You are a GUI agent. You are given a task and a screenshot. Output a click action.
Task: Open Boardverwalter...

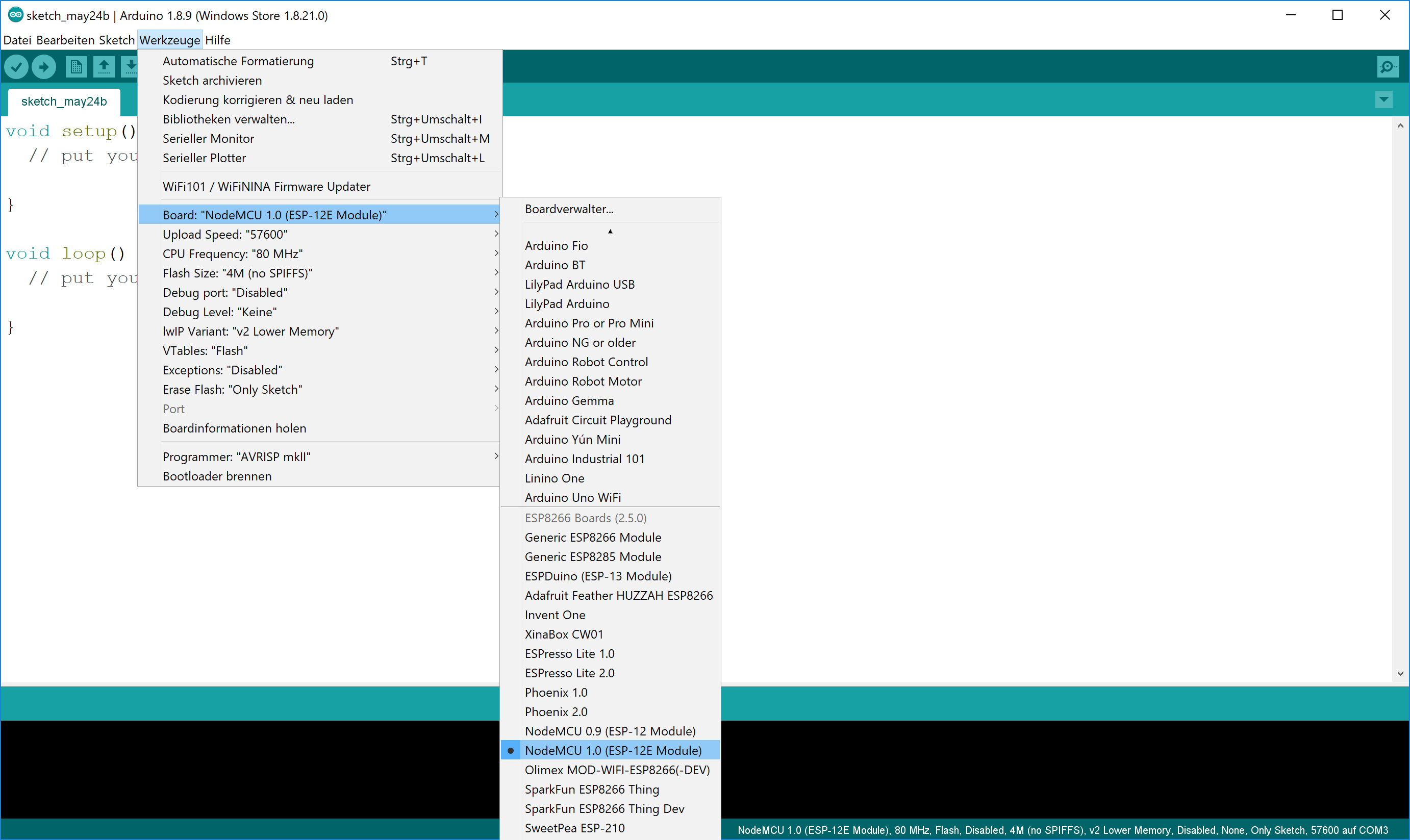610,209
